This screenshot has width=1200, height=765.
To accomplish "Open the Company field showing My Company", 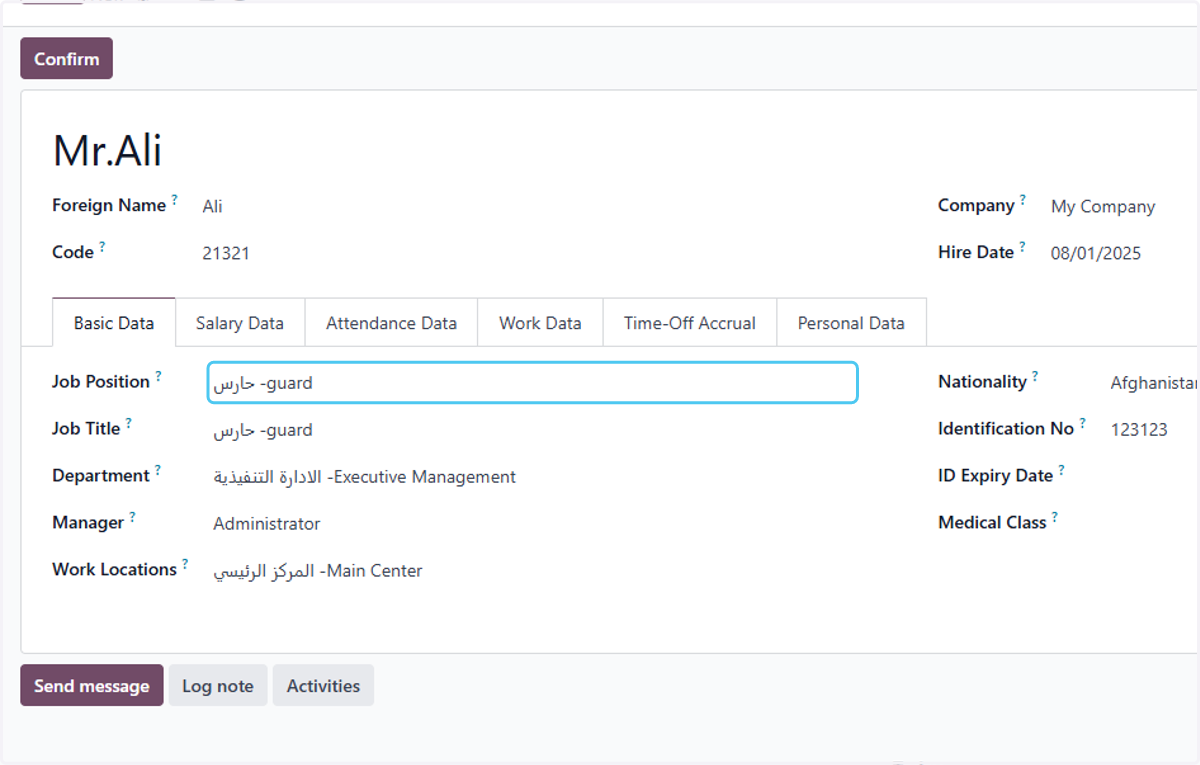I will tap(1103, 207).
